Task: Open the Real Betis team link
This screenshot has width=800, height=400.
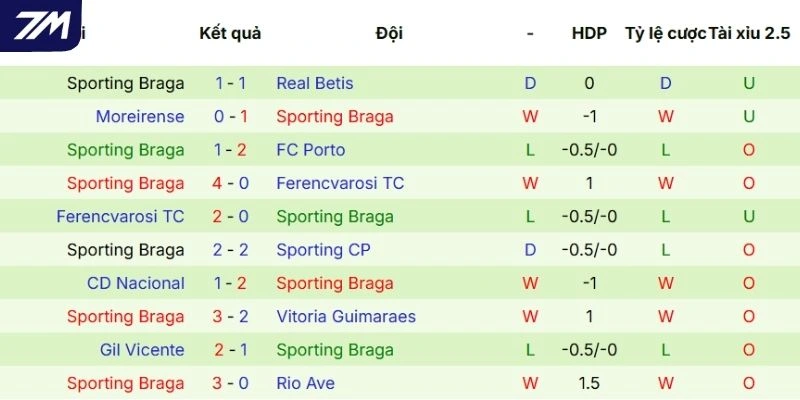Action: click(314, 83)
